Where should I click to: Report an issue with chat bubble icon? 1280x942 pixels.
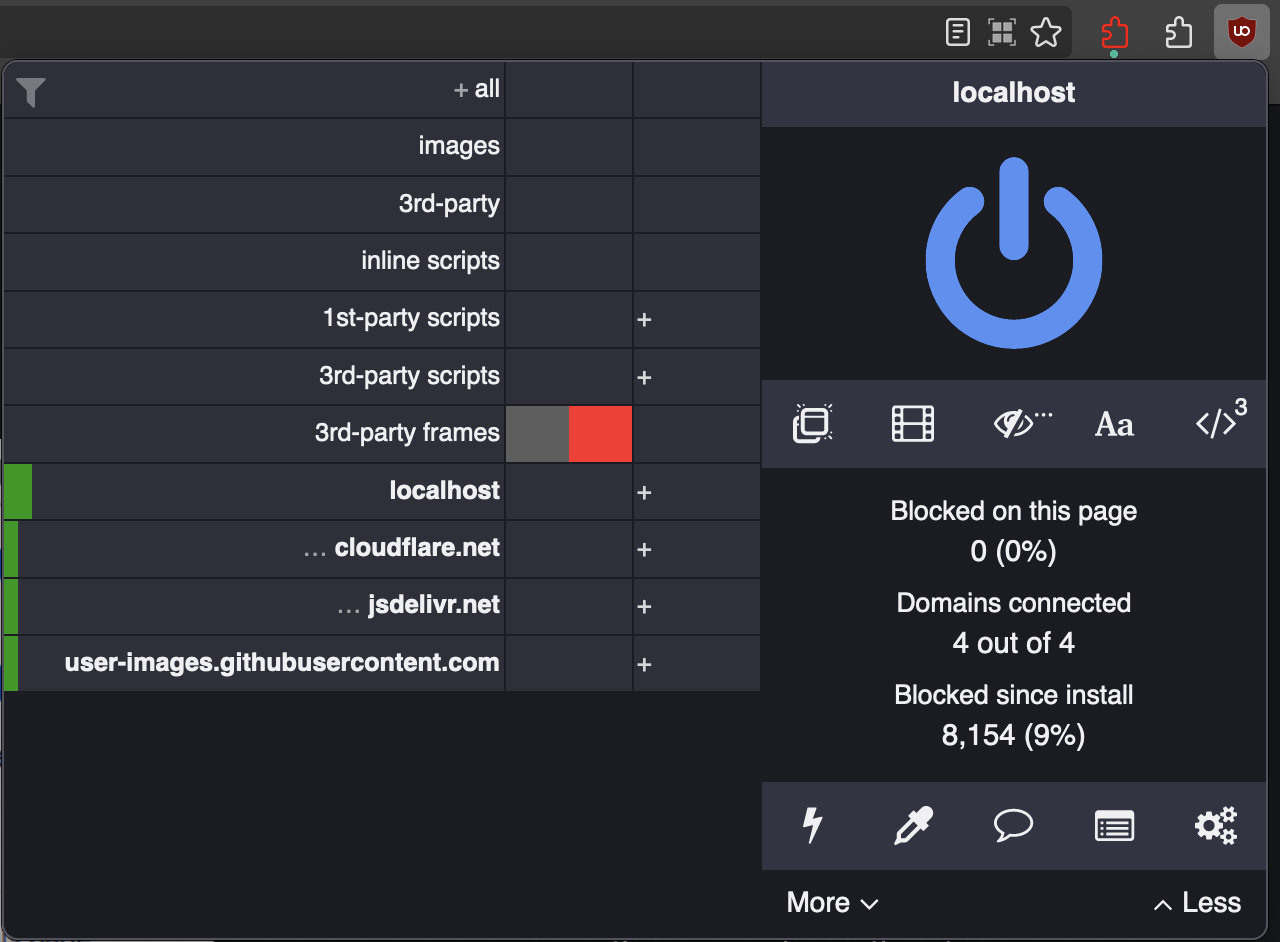click(x=1013, y=826)
